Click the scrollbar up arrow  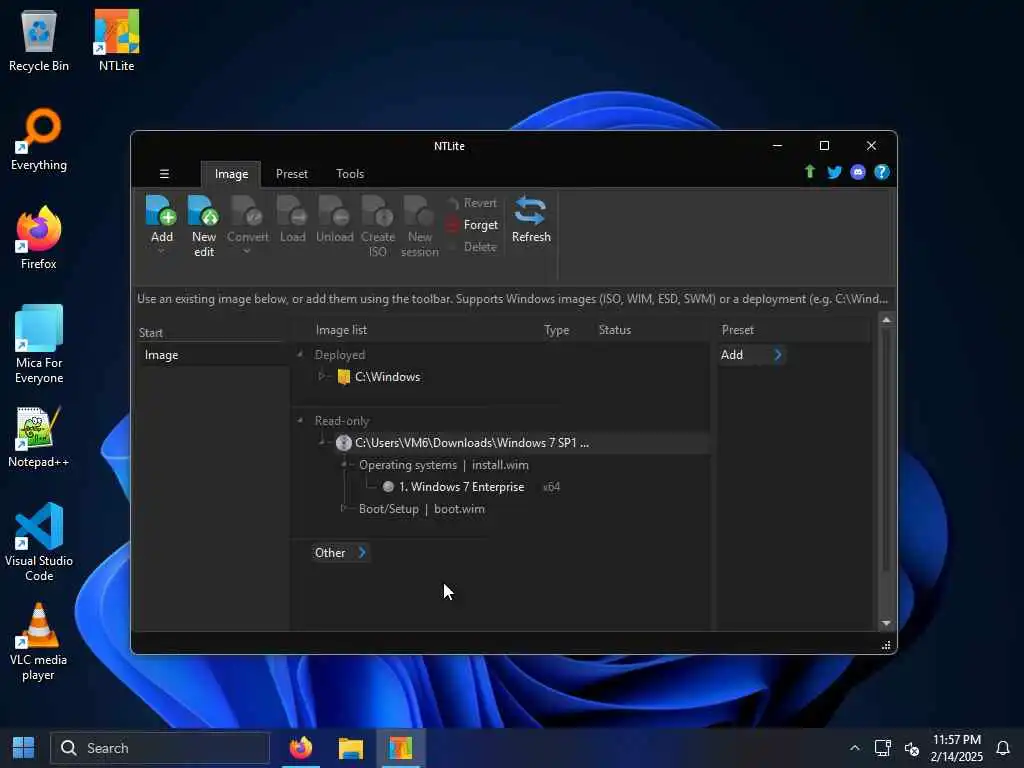[x=886, y=319]
